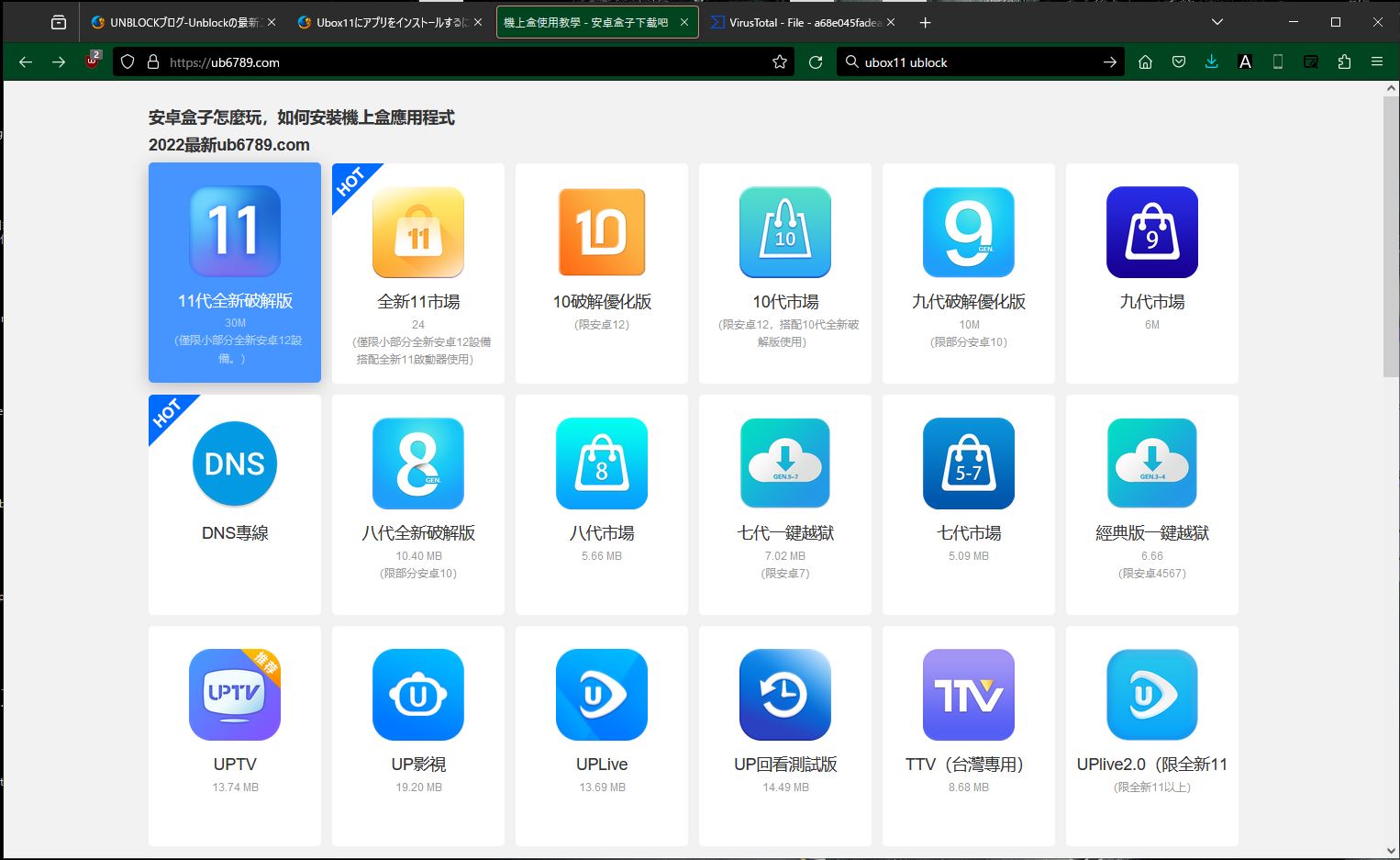
Task: Click the UP影視 app icon
Action: [418, 695]
